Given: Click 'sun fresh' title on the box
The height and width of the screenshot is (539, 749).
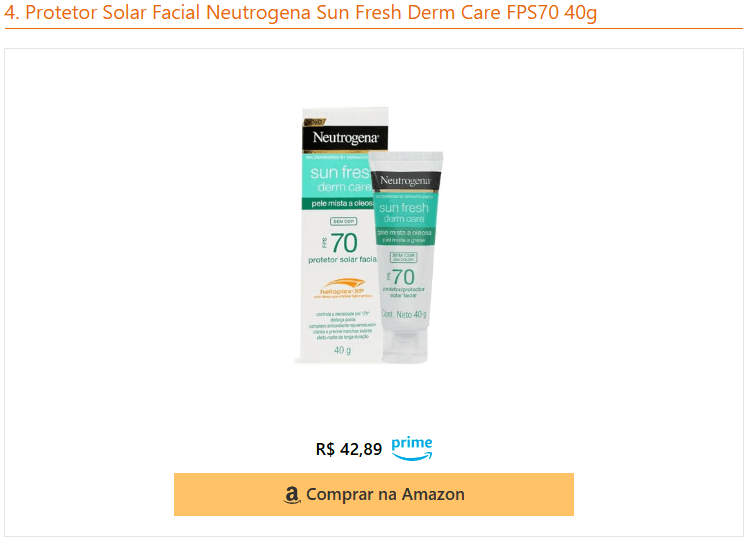Looking at the screenshot, I should 340,172.
